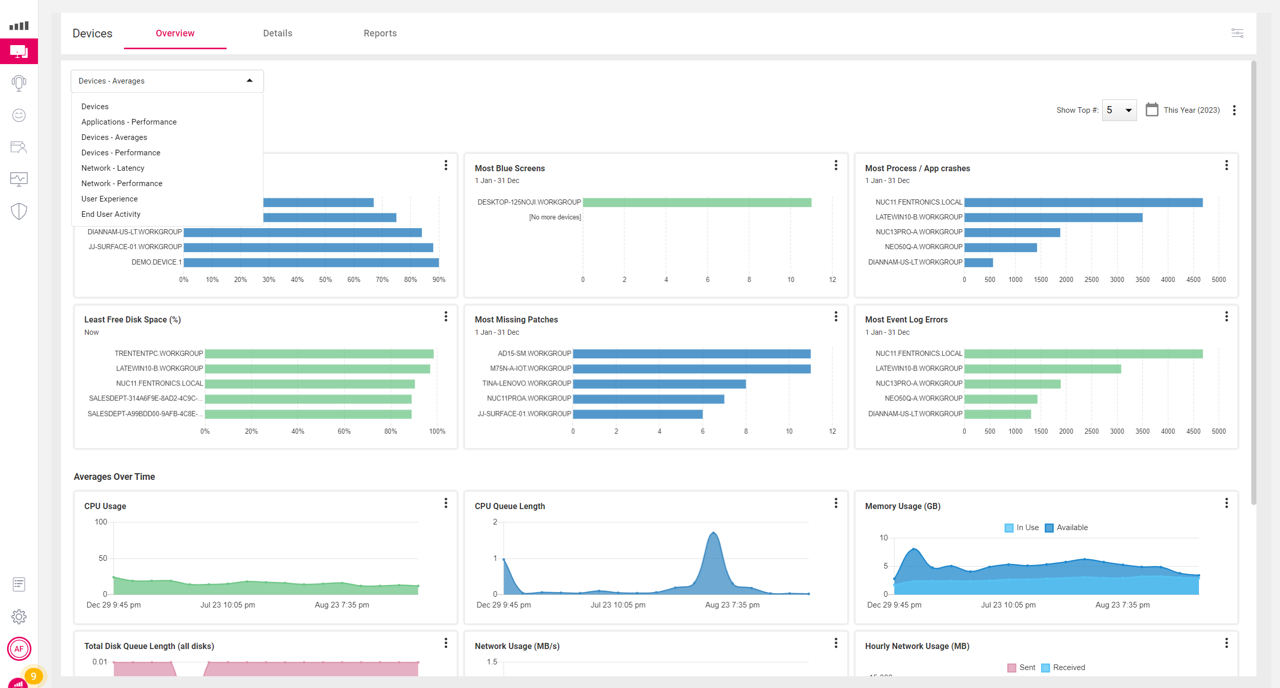Click the calendar icon beside This Year (2023)
This screenshot has width=1280, height=688.
(1152, 110)
